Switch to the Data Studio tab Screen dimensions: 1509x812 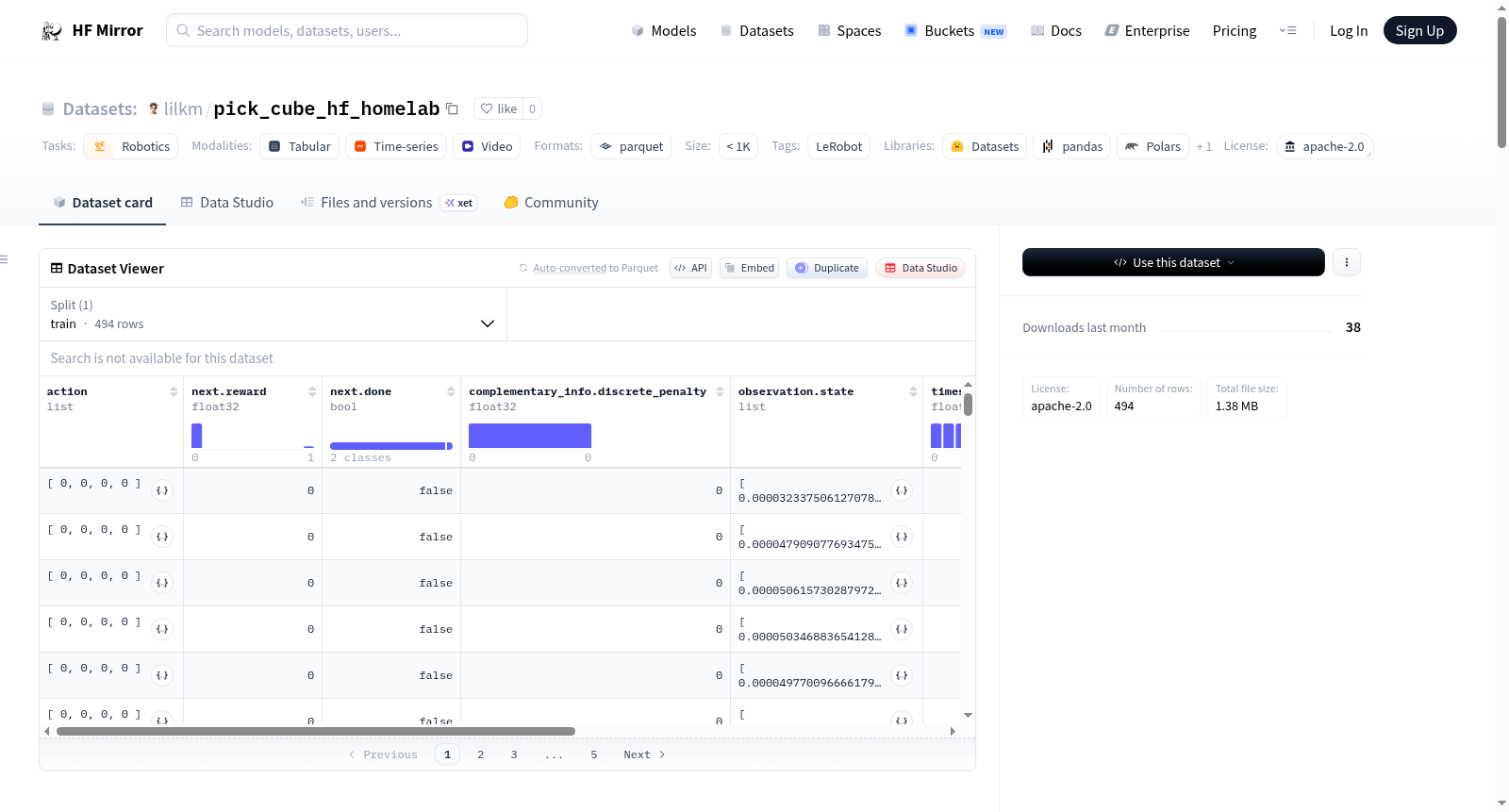pos(227,203)
